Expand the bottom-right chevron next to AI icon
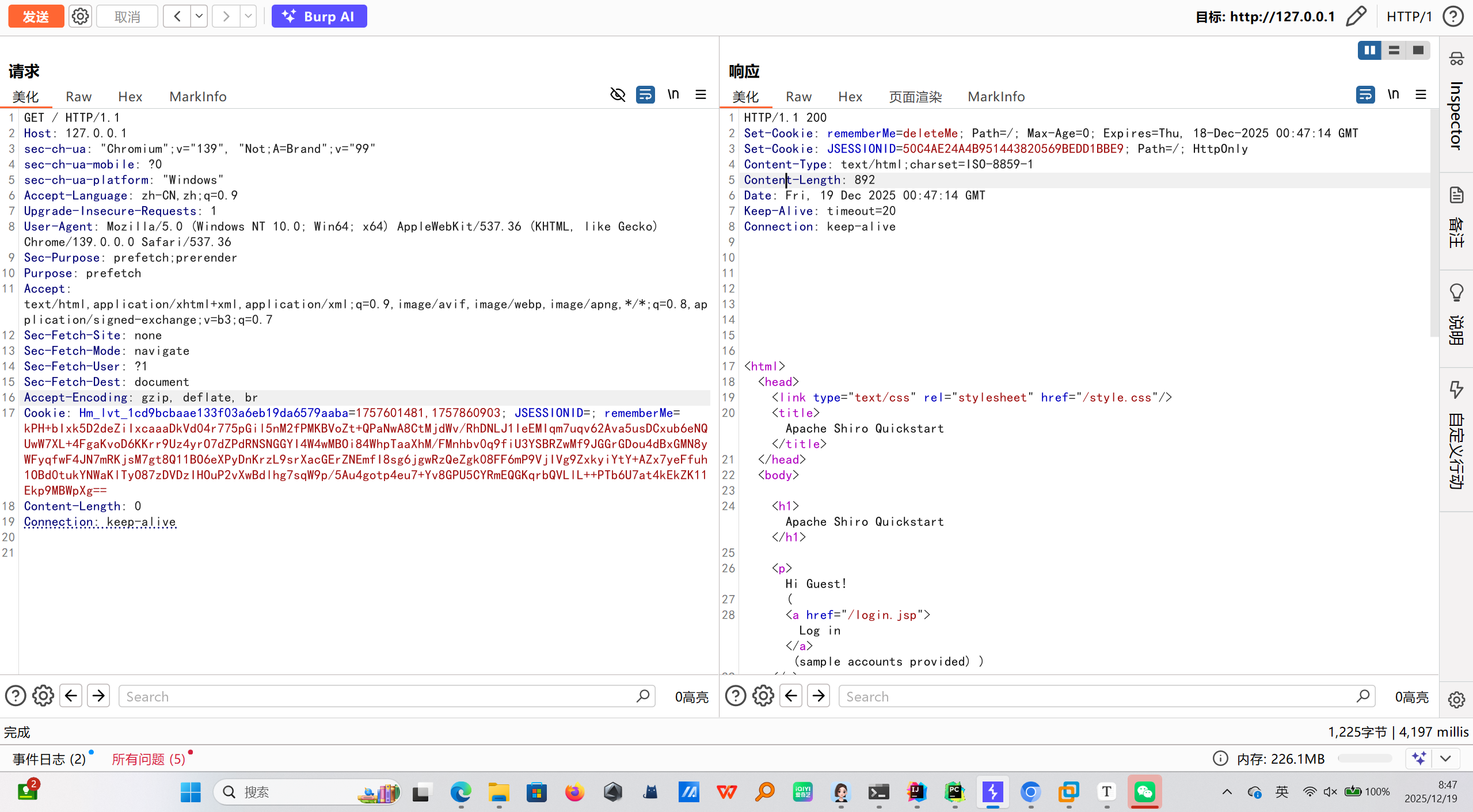The image size is (1473, 812). tap(1445, 758)
